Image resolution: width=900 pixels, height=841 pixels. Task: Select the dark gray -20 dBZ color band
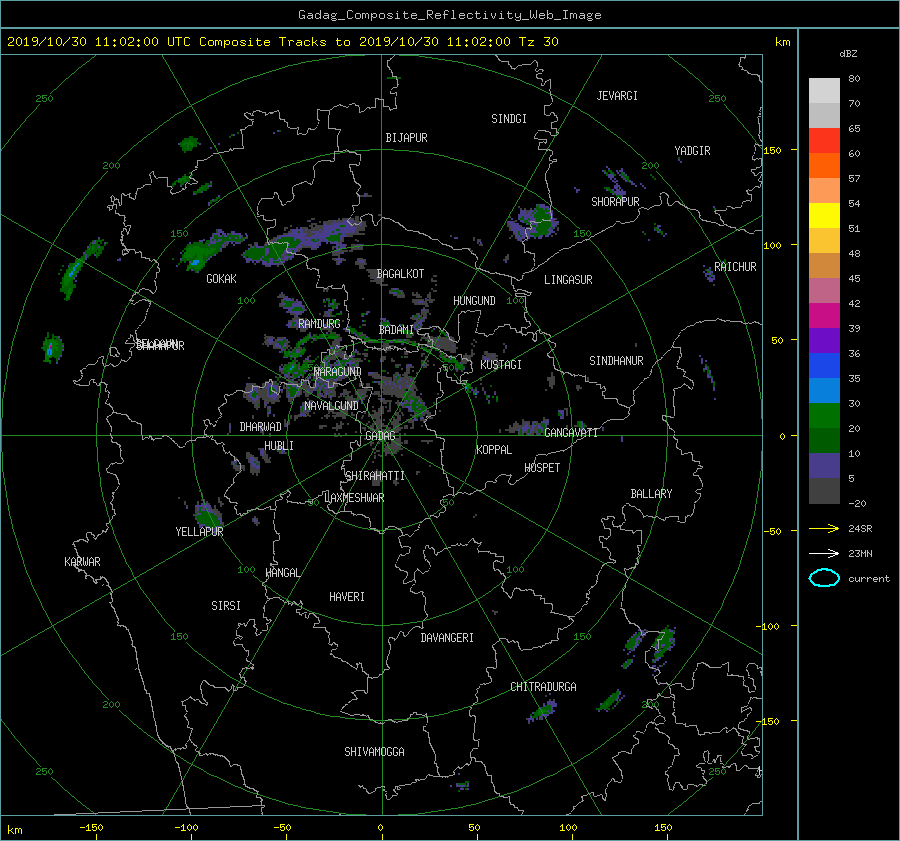click(824, 490)
